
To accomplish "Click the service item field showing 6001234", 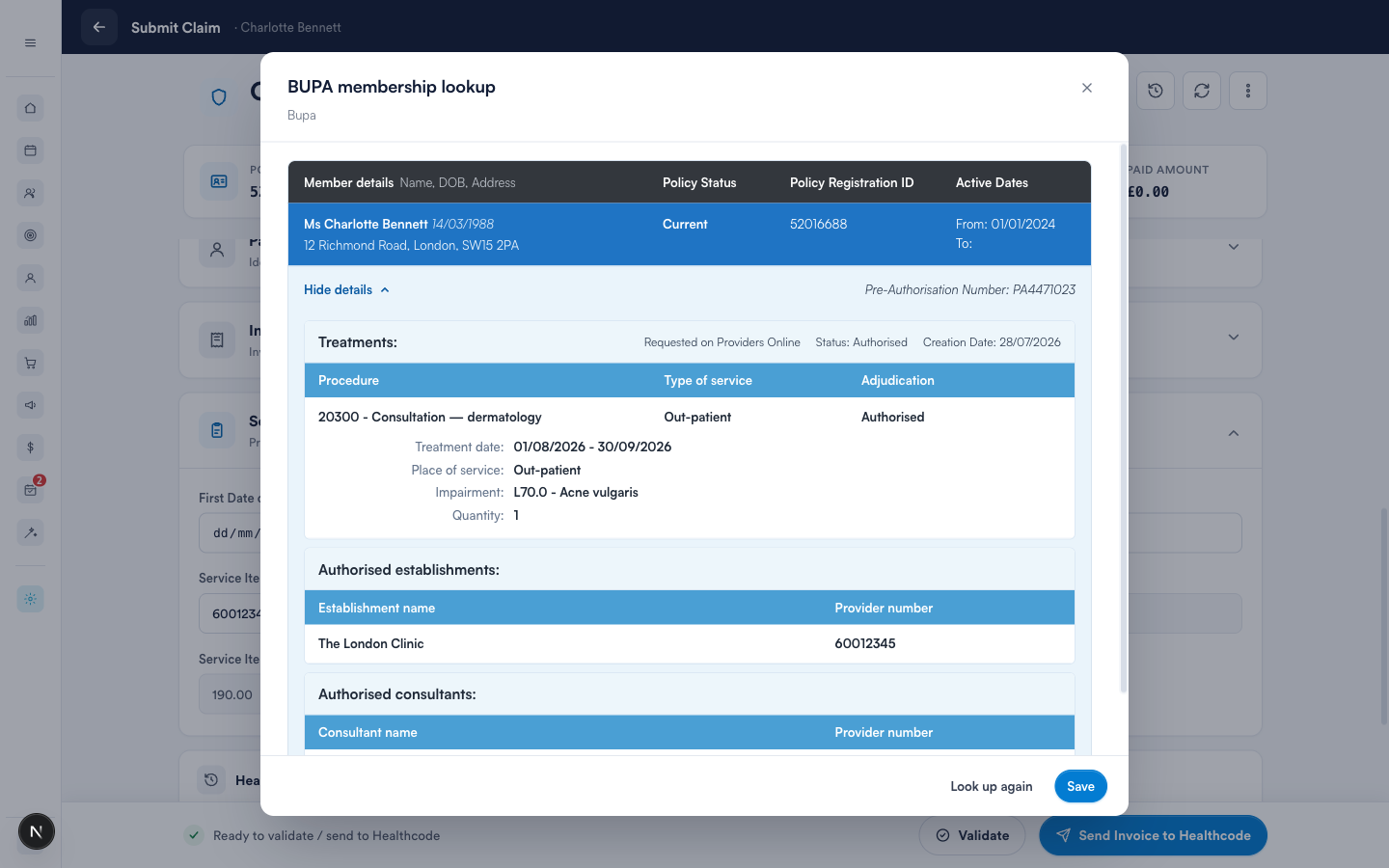I will tap(230, 613).
